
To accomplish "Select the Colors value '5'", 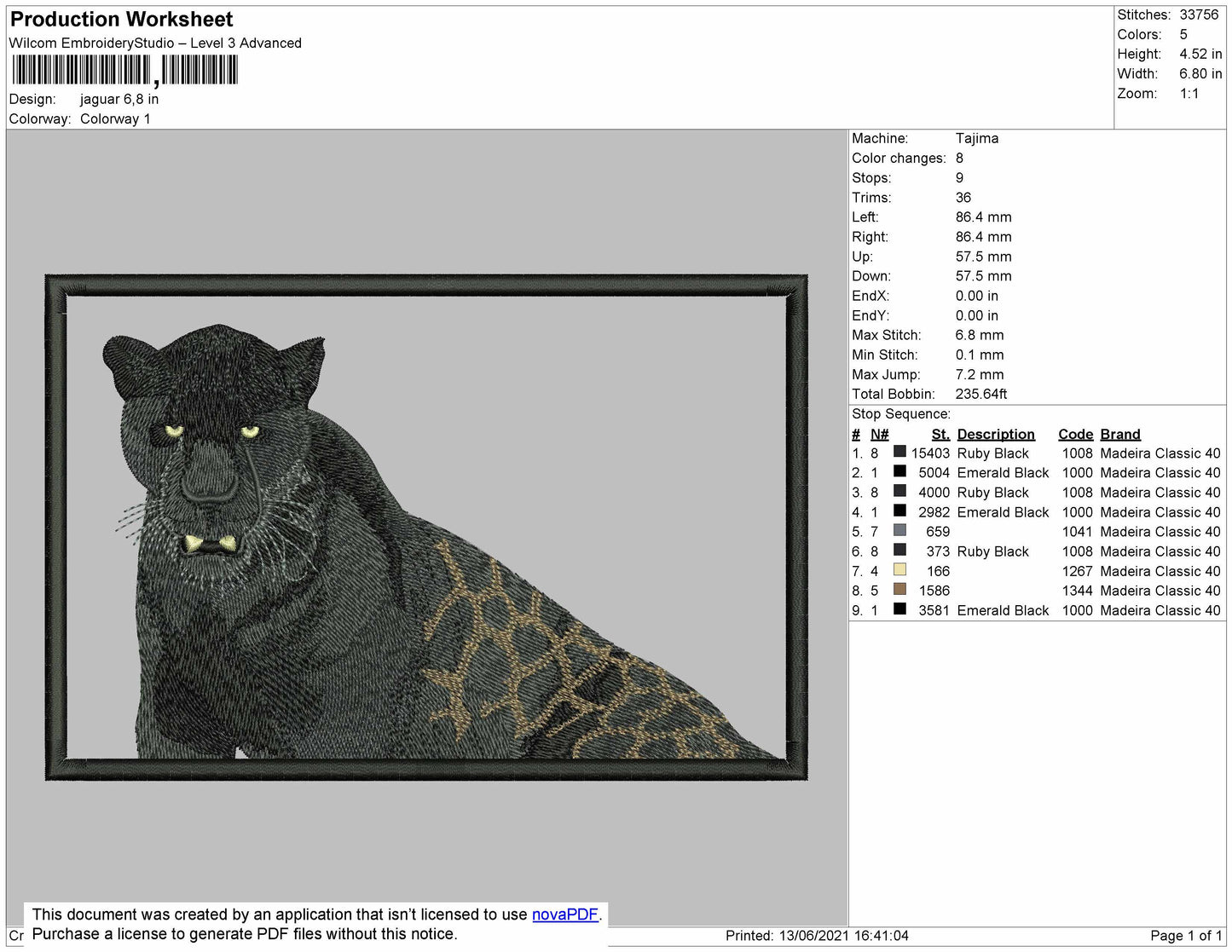I will click(1183, 34).
